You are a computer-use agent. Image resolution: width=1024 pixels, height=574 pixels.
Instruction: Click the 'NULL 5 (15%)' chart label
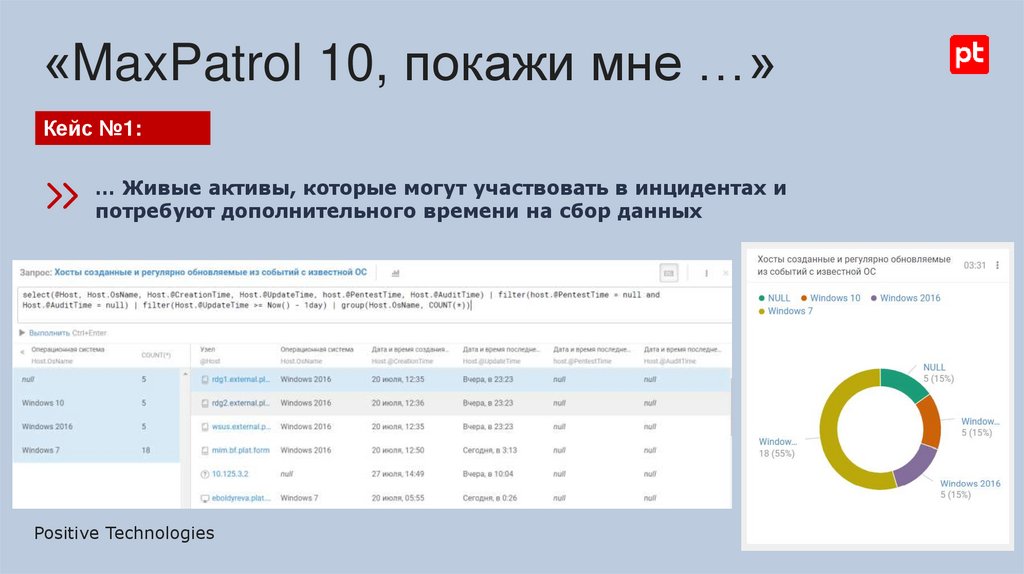click(938, 373)
